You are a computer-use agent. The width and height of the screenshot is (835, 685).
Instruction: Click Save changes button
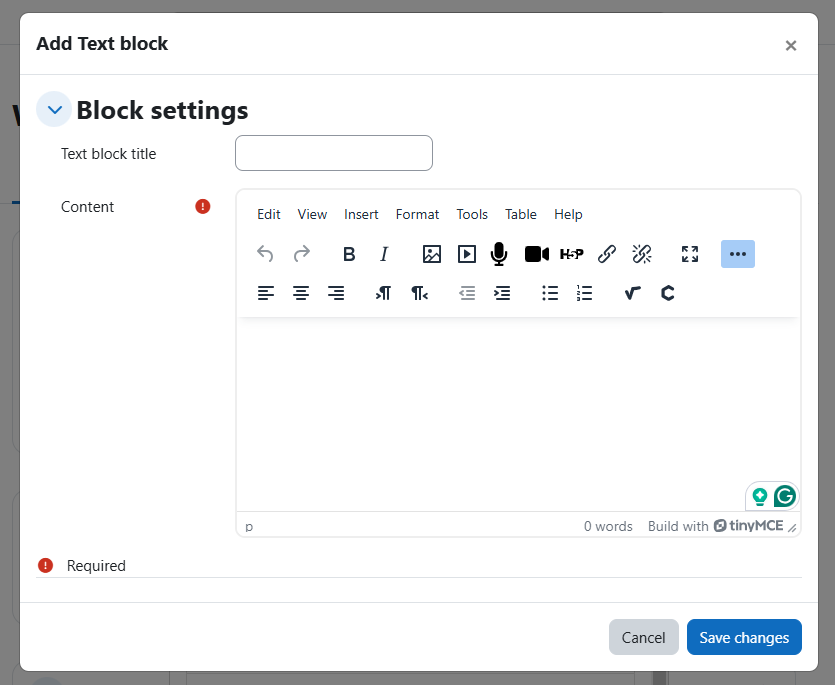pos(744,637)
